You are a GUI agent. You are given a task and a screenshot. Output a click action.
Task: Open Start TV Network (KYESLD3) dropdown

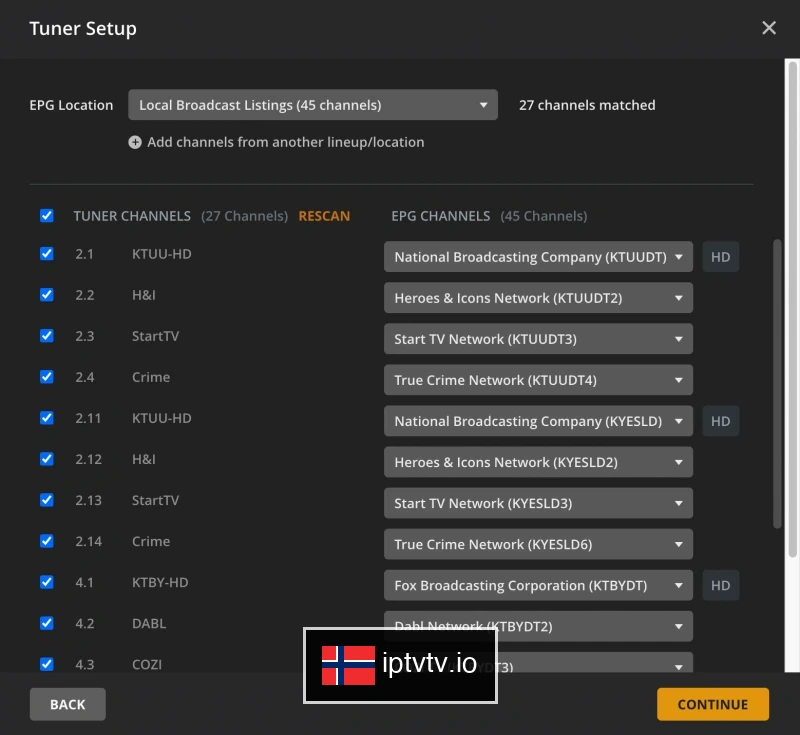(x=538, y=503)
